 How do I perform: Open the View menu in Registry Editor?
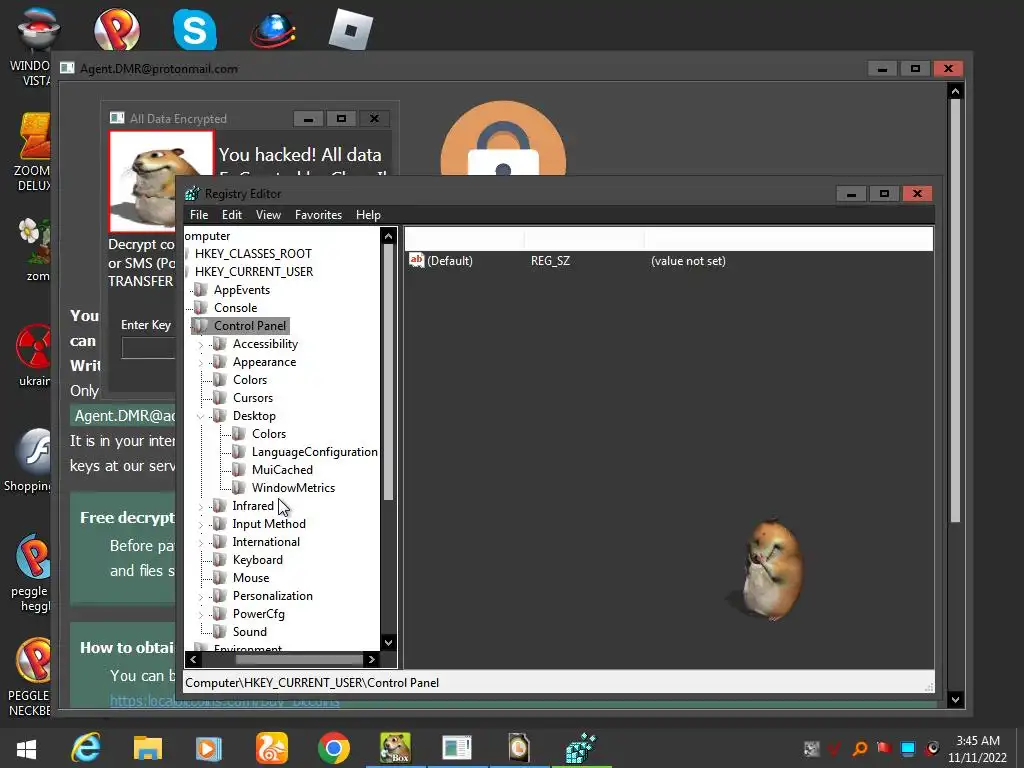[268, 215]
